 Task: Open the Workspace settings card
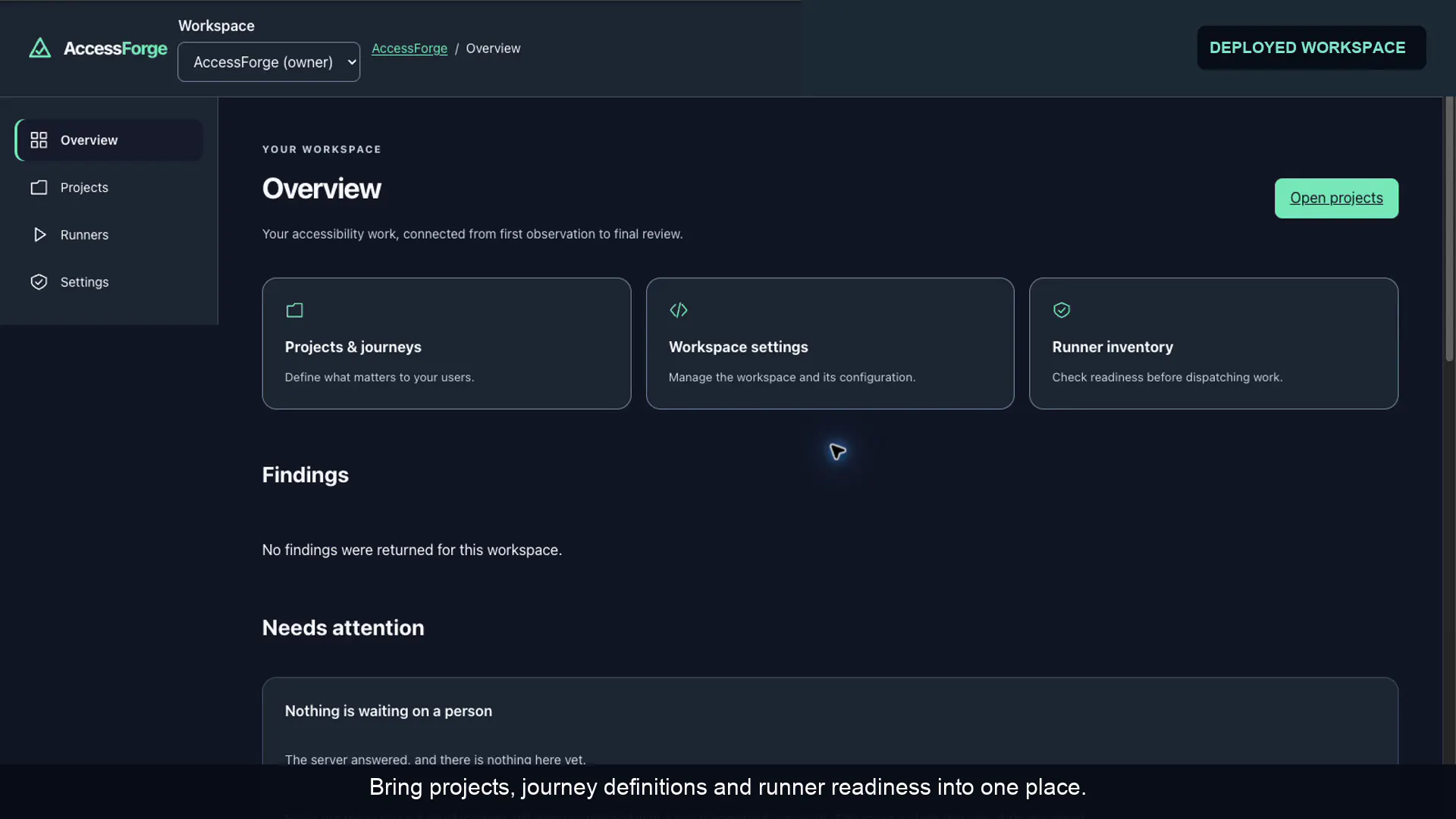[830, 344]
